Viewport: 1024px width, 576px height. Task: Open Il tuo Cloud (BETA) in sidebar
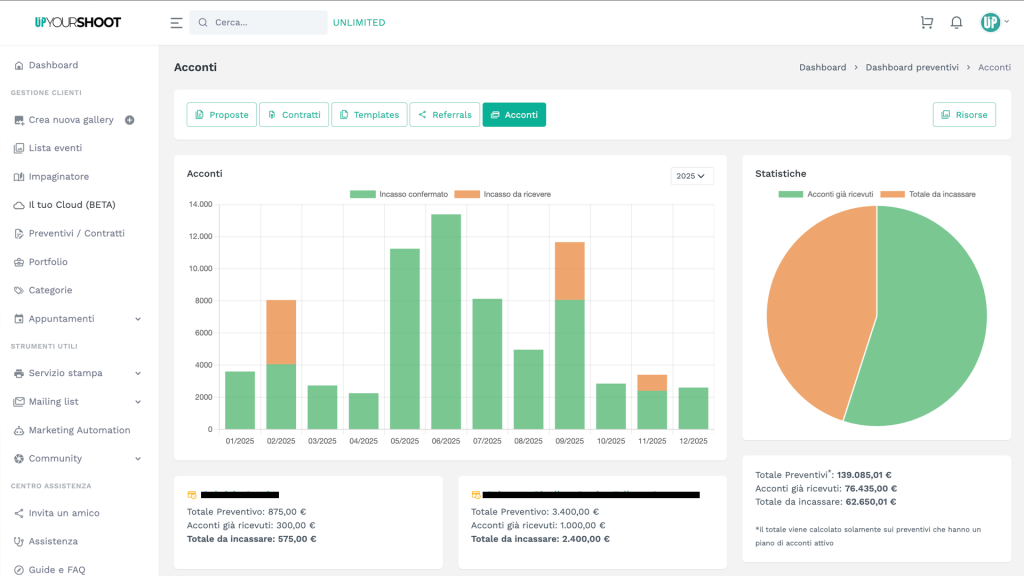(71, 205)
